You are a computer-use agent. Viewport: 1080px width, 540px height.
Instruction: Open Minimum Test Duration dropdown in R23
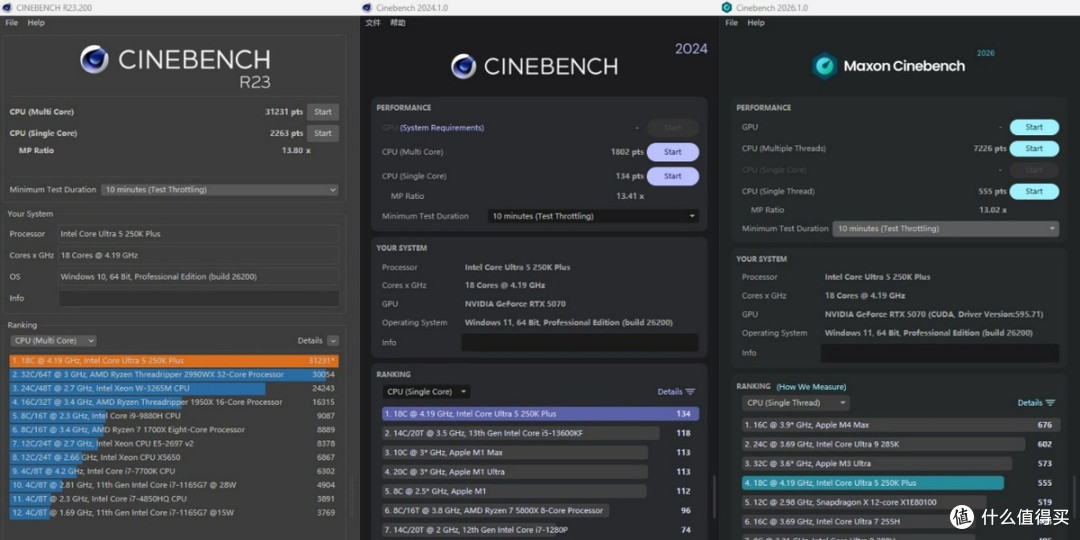click(x=220, y=189)
